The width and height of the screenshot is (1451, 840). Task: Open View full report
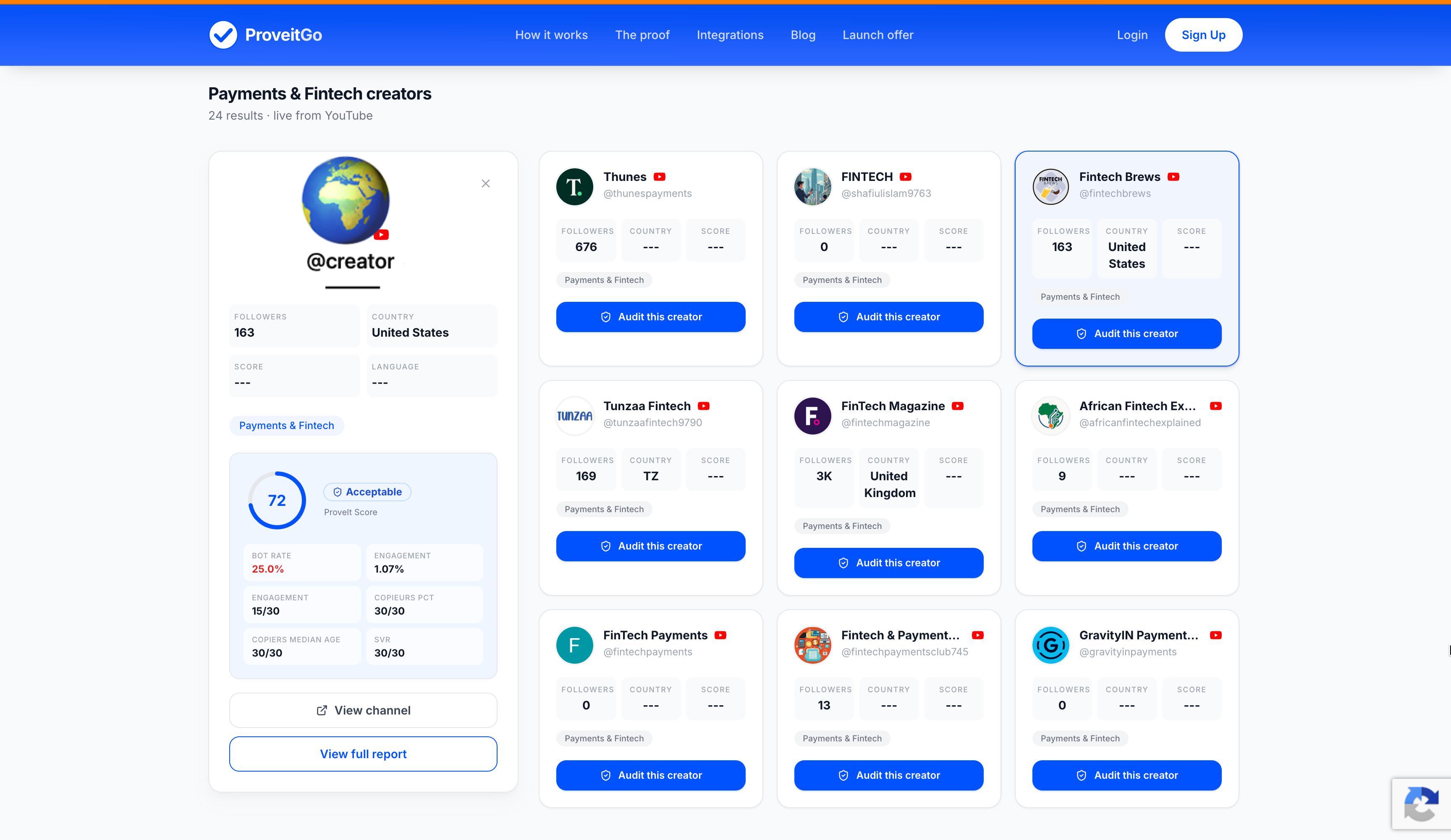363,754
